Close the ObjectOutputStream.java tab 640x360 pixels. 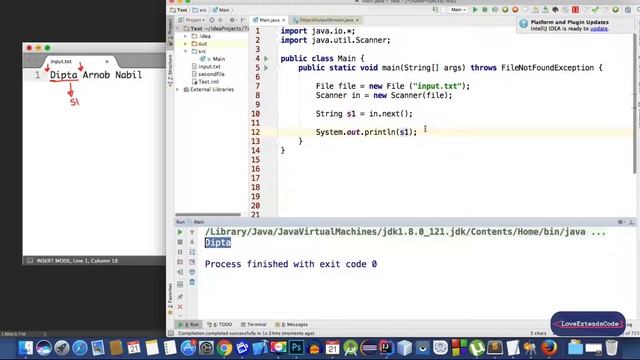tap(357, 20)
